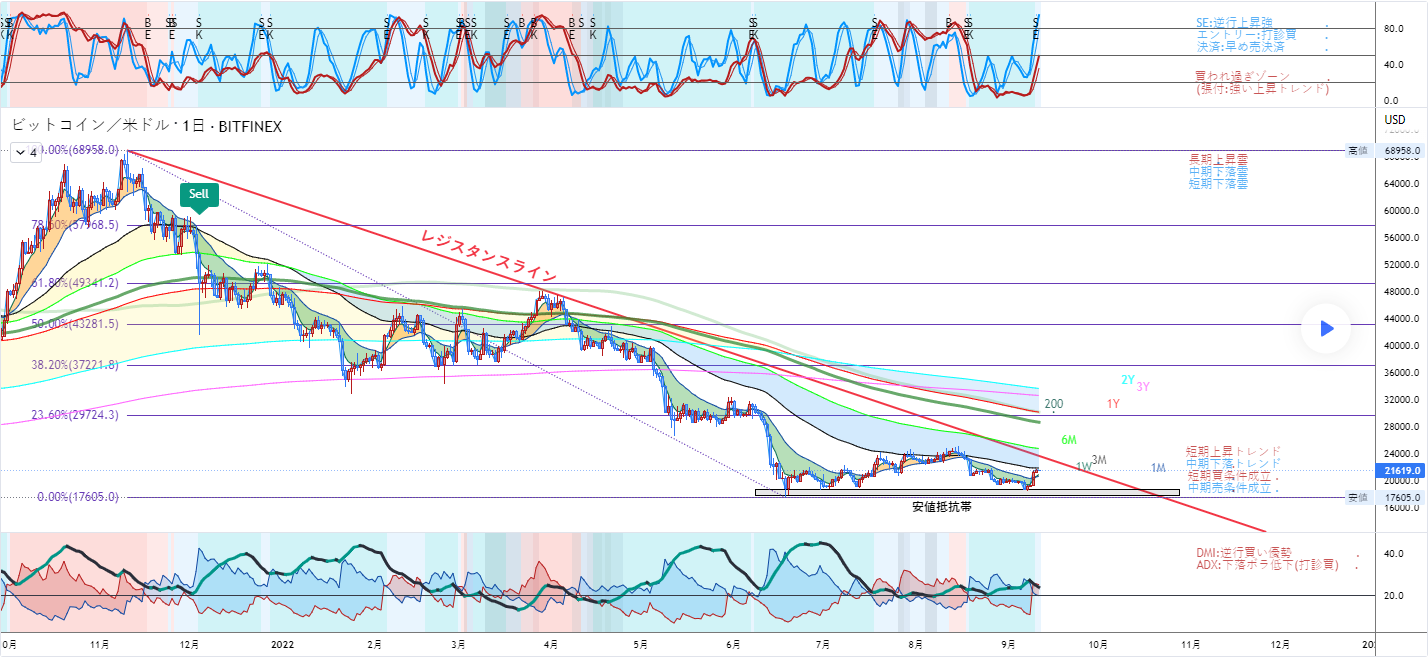Screen dimensions: 1428x659
Task: Click the 200 moving average label
Action: coord(1053,404)
